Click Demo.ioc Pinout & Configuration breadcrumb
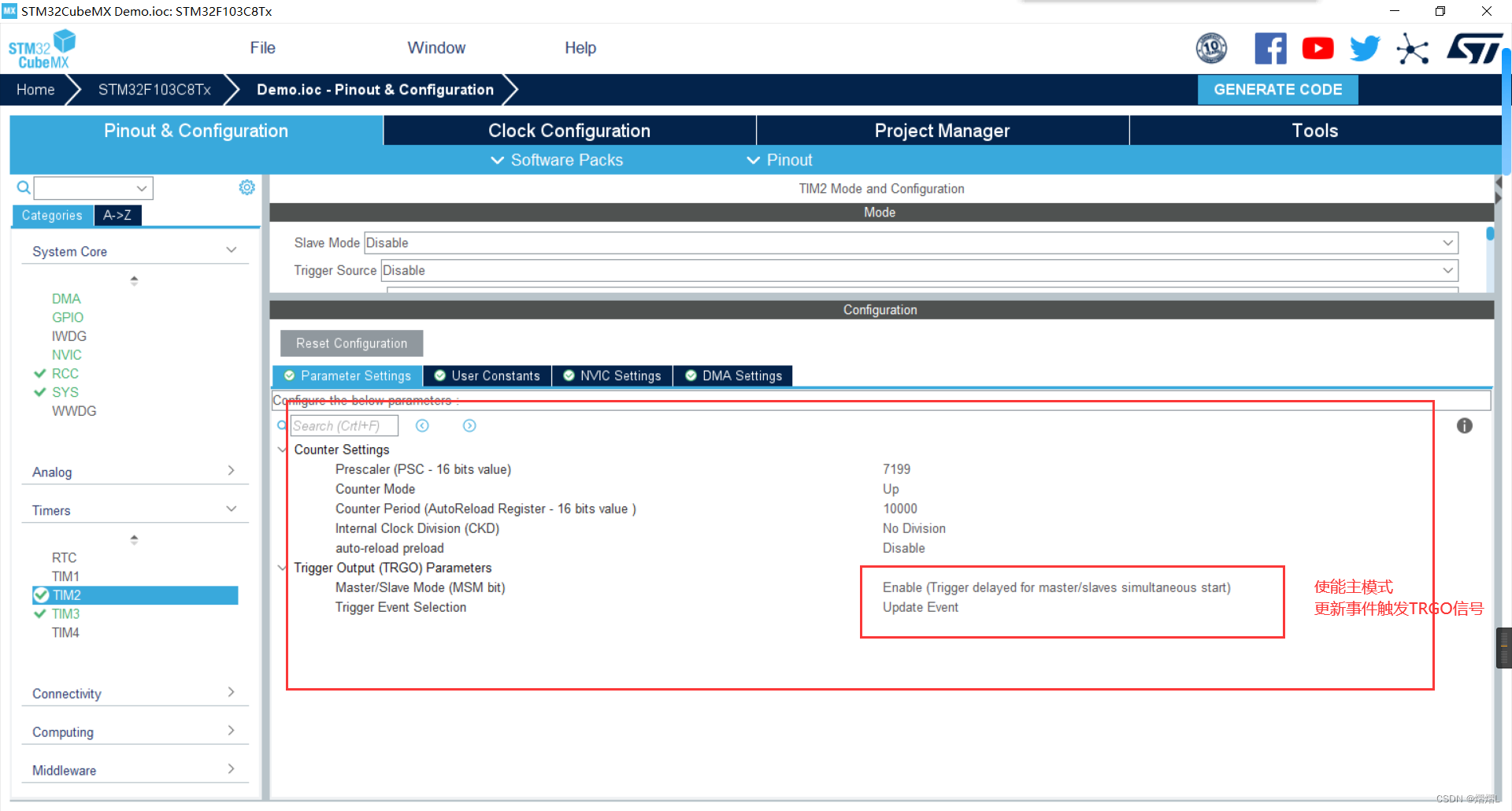This screenshot has height=811, width=1512. coord(375,90)
